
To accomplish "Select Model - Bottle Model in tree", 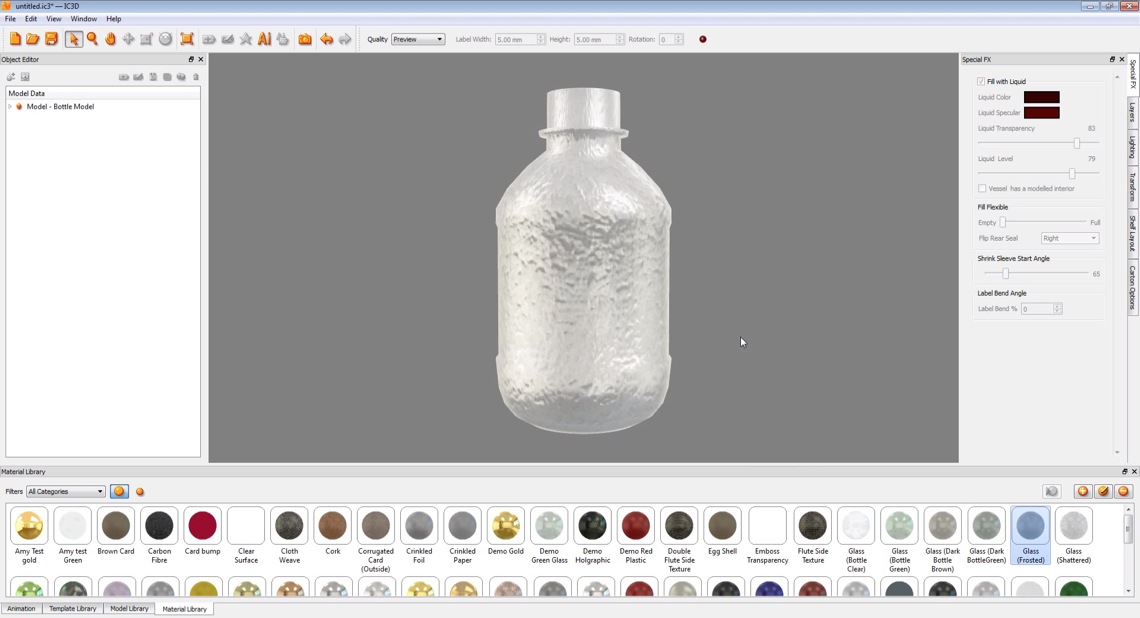I will [x=60, y=107].
